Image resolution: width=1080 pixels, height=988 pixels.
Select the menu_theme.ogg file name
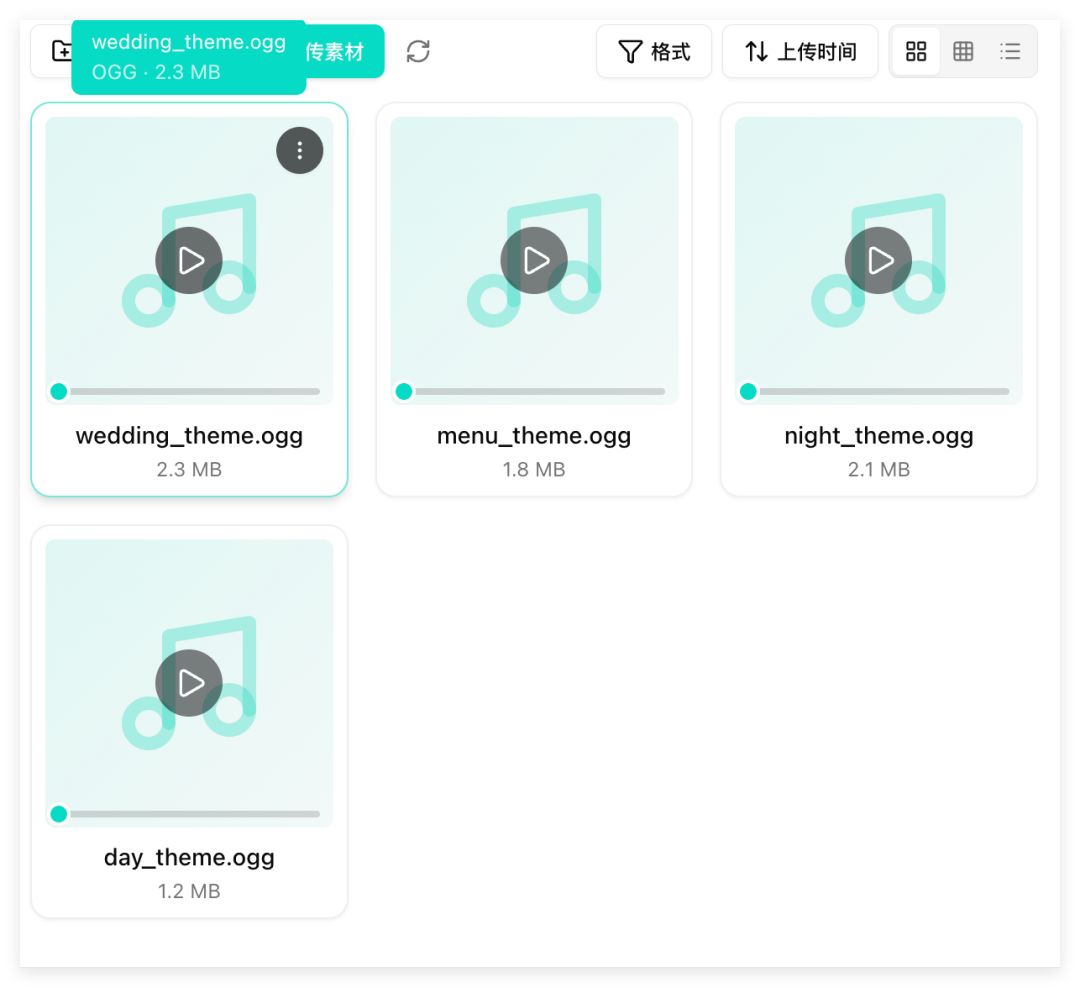[534, 436]
